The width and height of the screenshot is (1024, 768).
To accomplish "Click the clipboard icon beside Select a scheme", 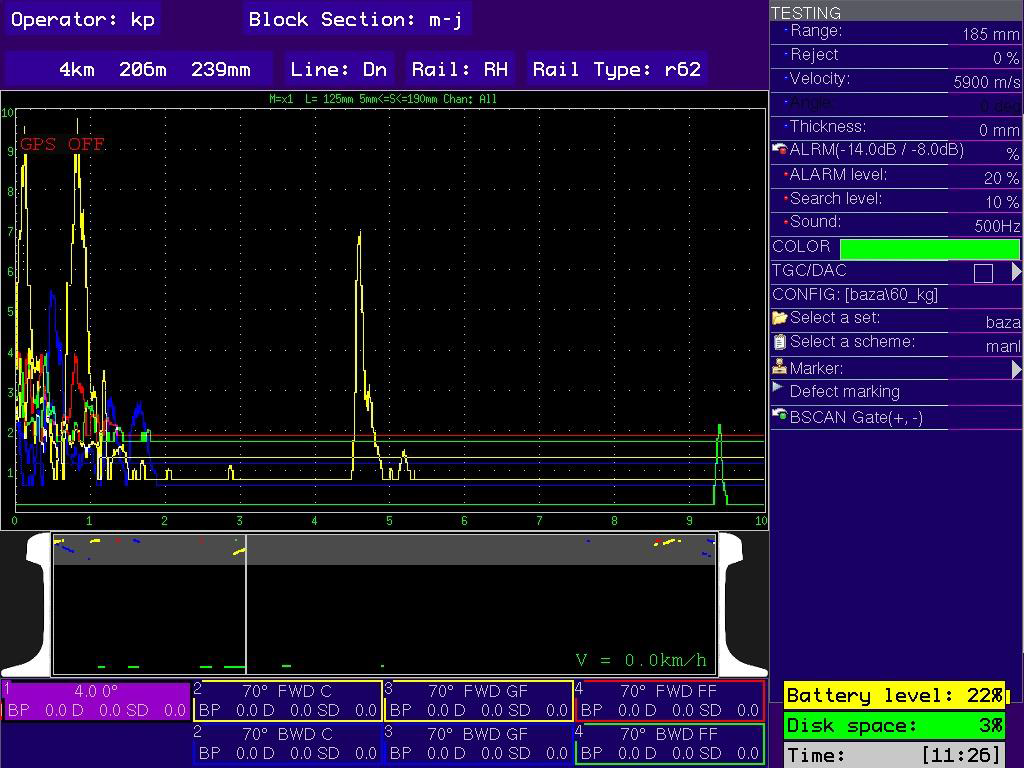I will coord(780,342).
